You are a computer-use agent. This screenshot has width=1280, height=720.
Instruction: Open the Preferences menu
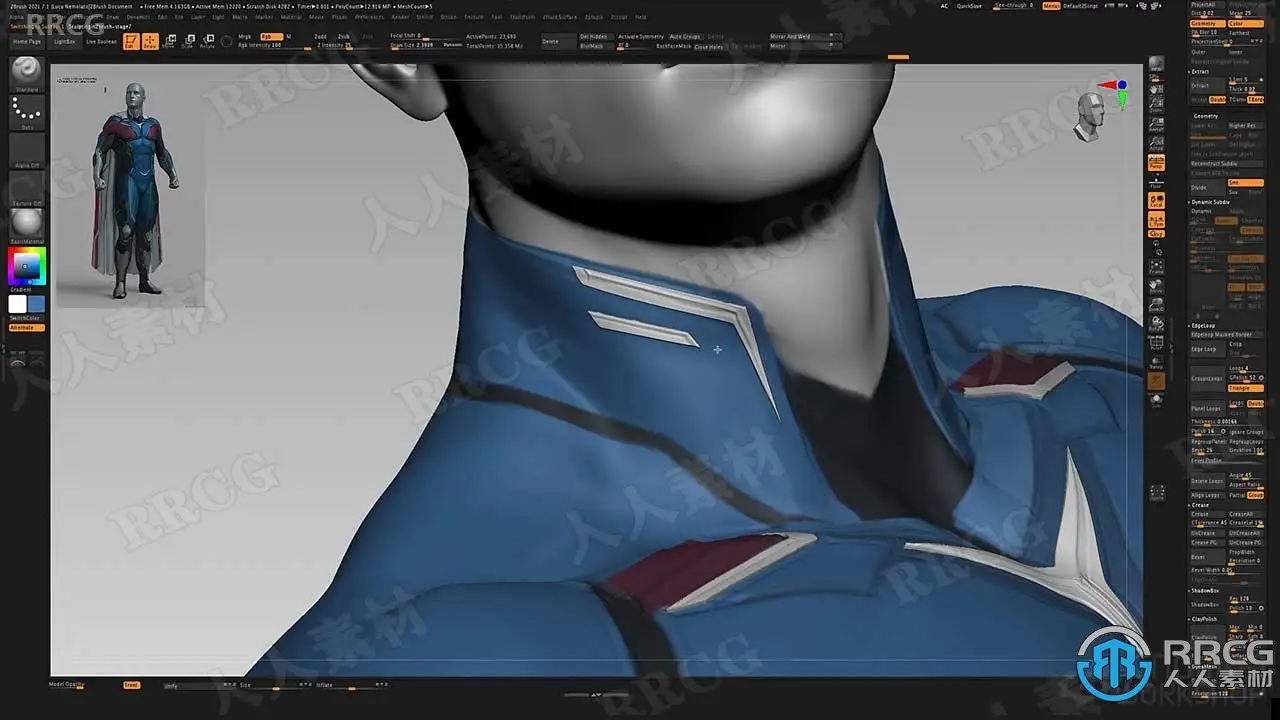pyautogui.click(x=370, y=17)
